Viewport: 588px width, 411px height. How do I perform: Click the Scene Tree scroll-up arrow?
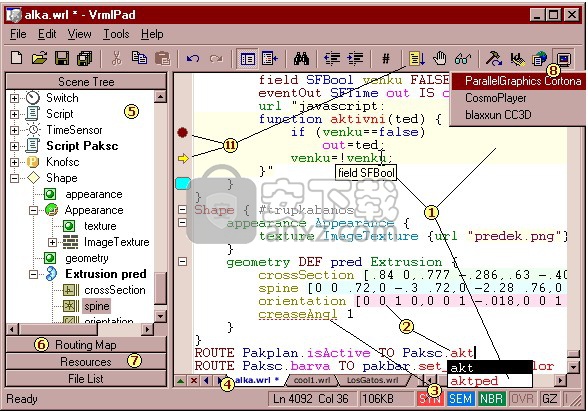point(160,97)
